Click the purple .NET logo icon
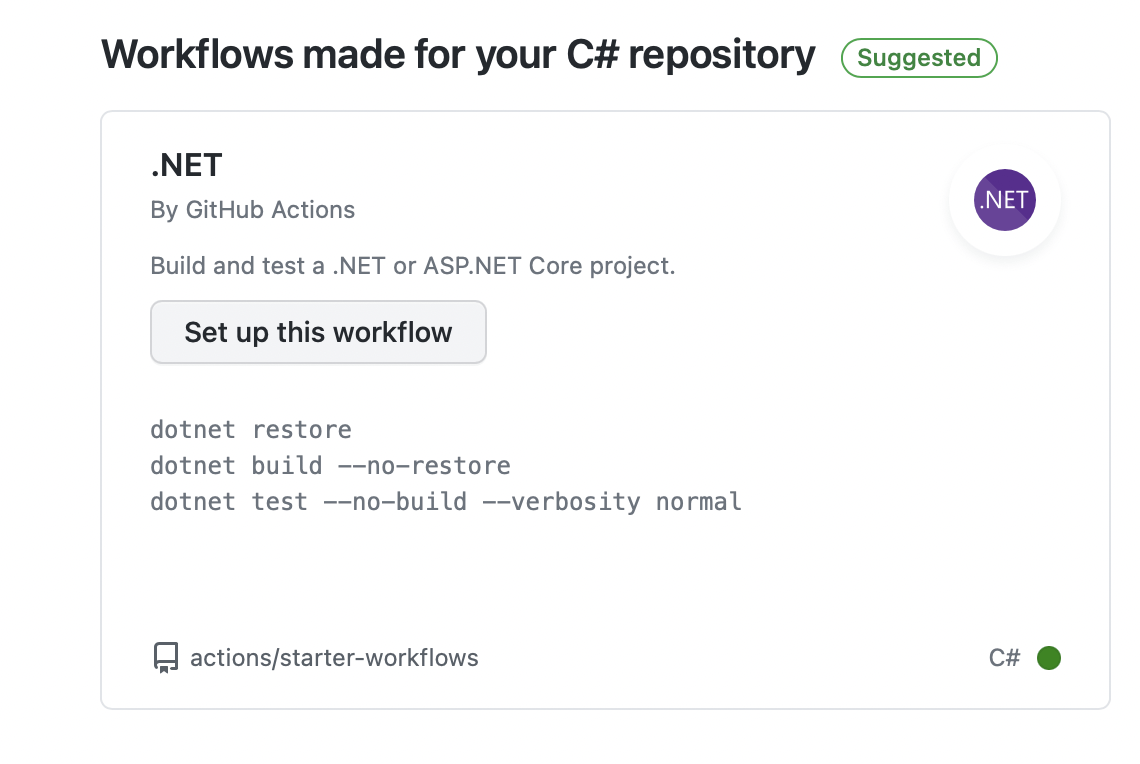 click(1004, 200)
